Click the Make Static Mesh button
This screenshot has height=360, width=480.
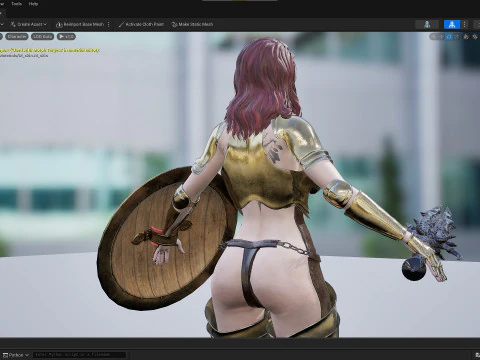[192, 24]
